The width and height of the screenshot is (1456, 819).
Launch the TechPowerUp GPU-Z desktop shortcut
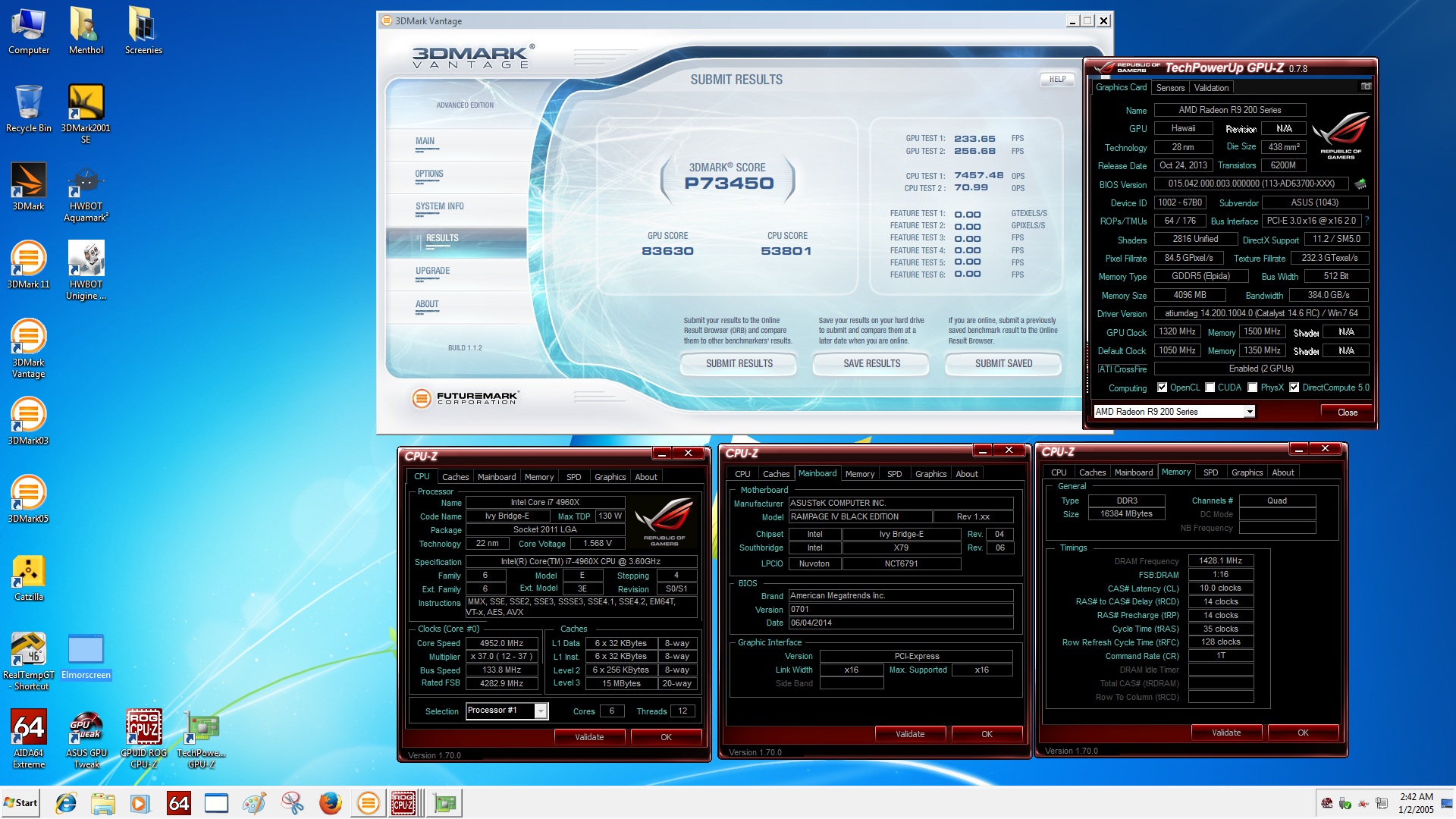click(201, 739)
